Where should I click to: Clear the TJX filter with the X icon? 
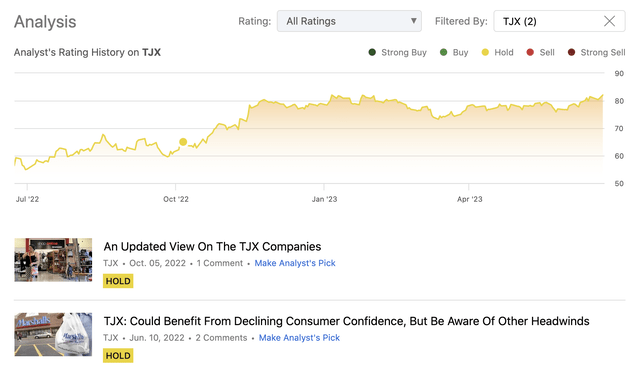point(609,21)
